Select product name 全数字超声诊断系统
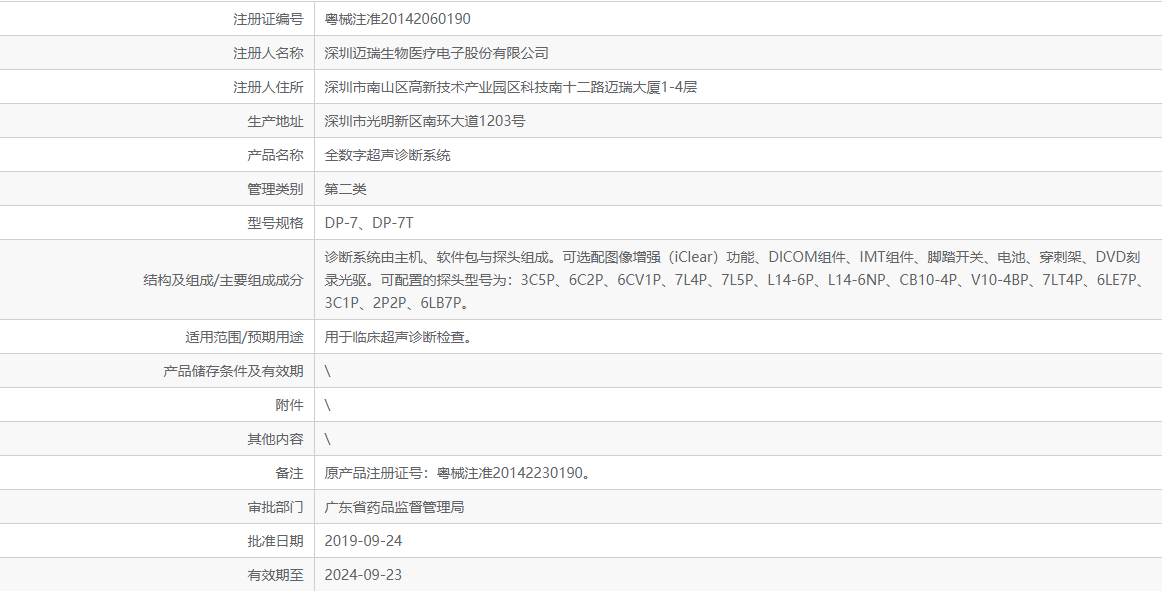Image resolution: width=1162 pixels, height=591 pixels. pyautogui.click(x=388, y=156)
